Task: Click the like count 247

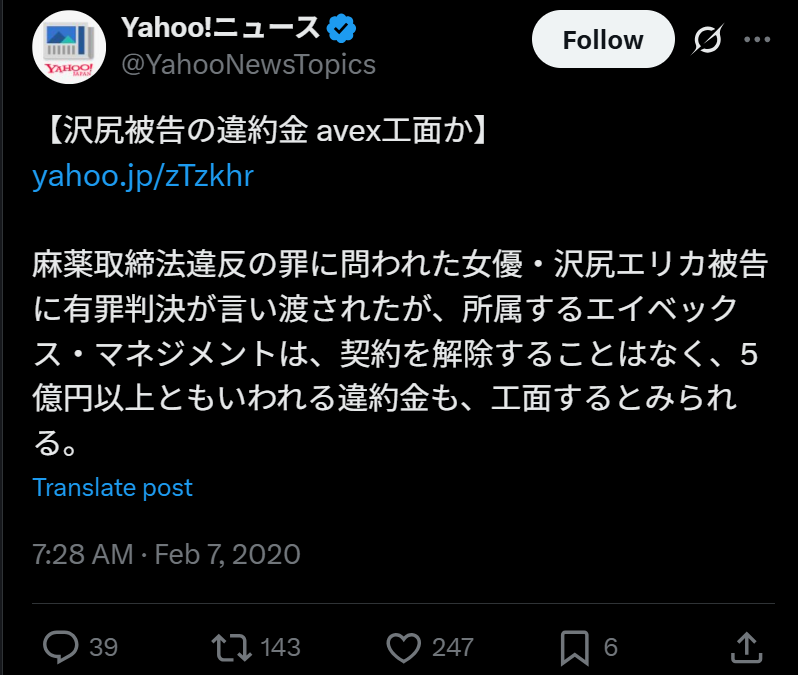Action: coord(453,648)
